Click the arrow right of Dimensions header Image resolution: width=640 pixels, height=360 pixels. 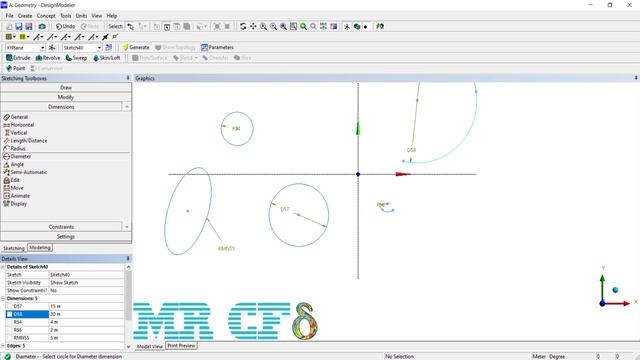tap(127, 107)
